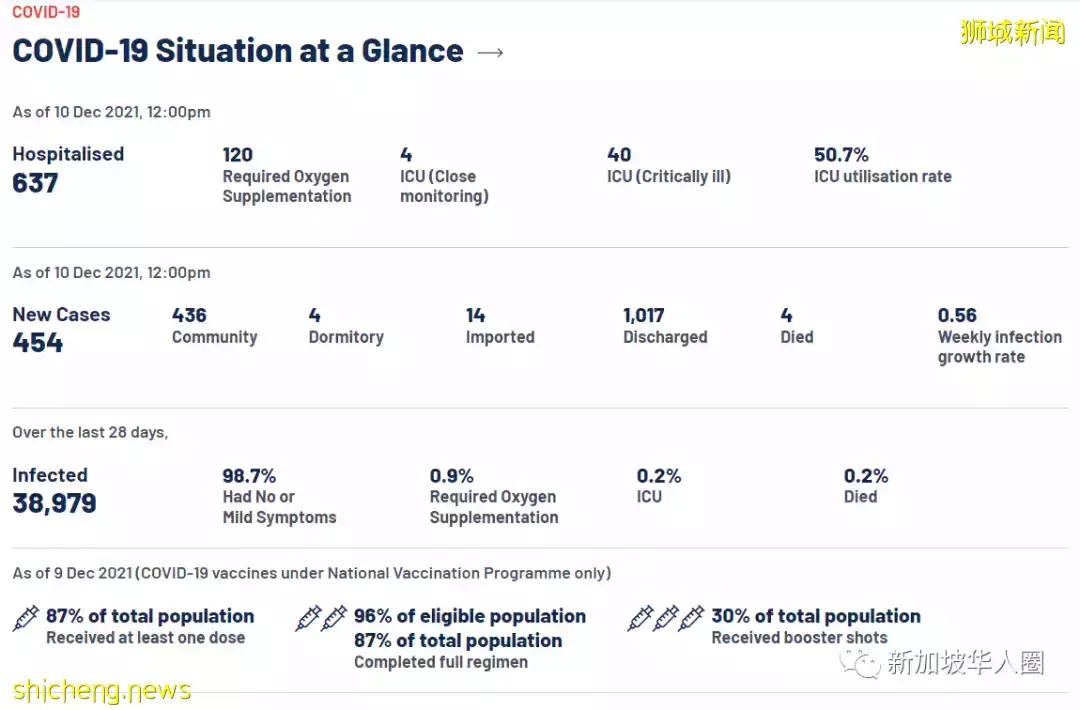Click the Infected 38,979 total
1080x710 pixels.
click(54, 503)
